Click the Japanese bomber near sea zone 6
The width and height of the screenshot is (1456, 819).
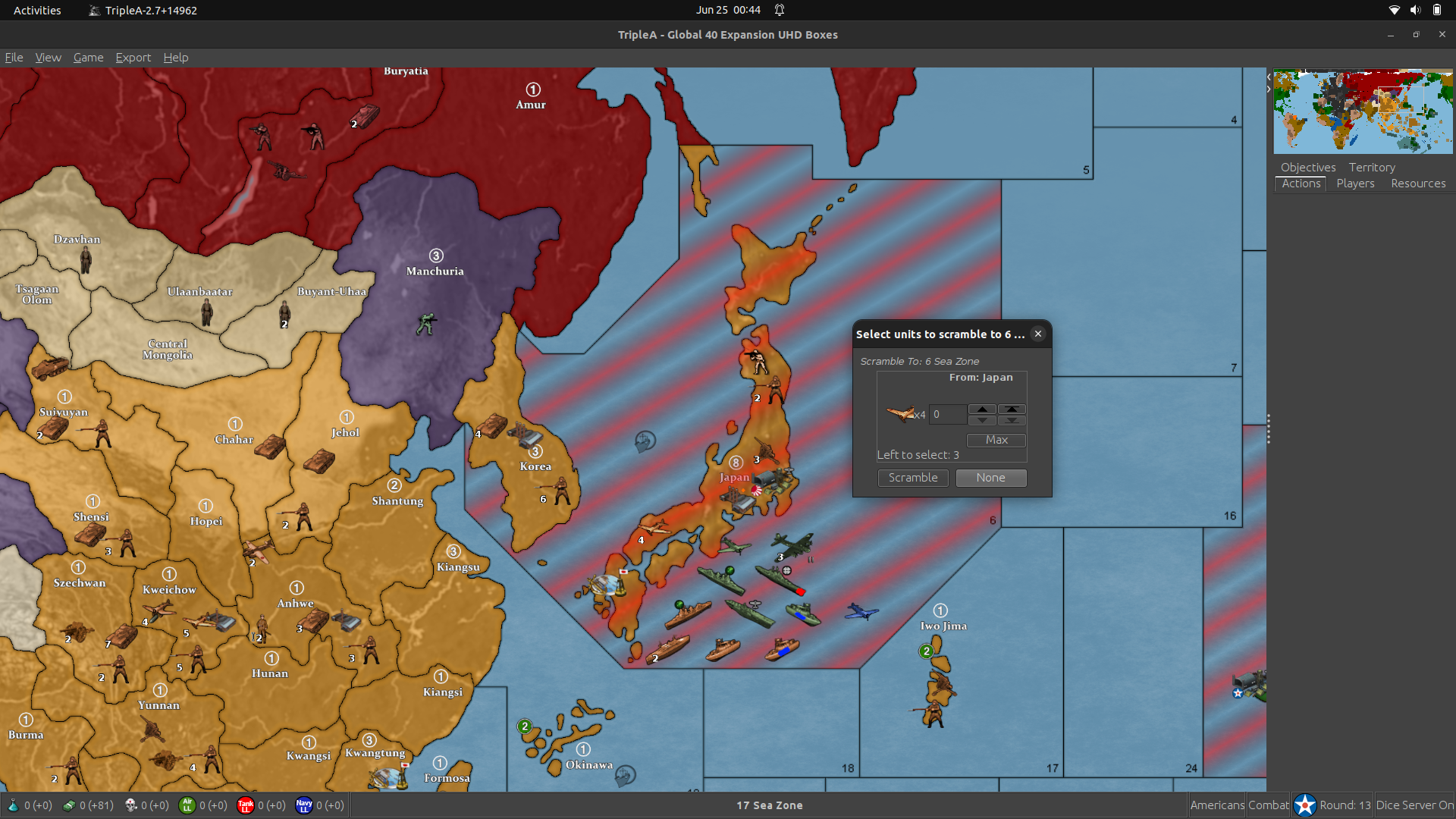792,544
